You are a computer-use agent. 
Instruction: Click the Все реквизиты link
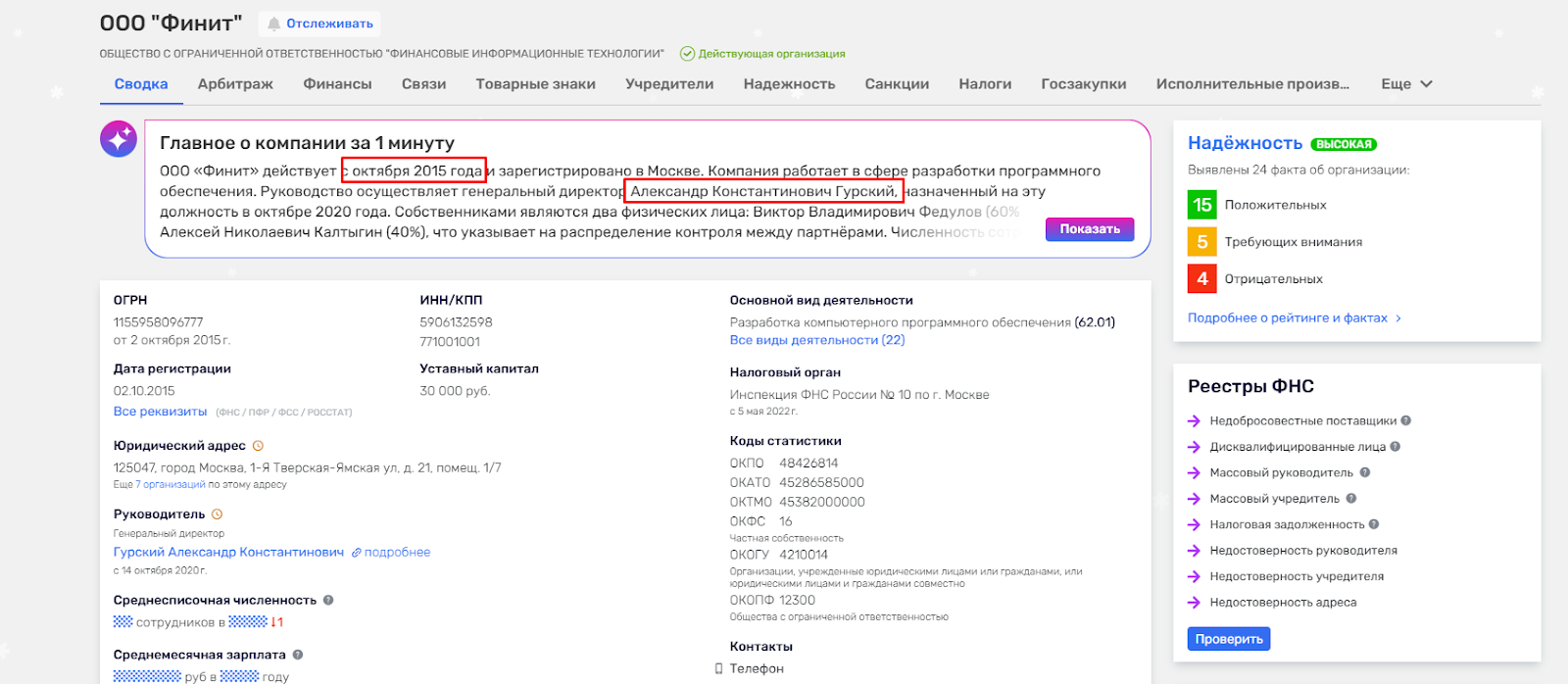point(160,412)
